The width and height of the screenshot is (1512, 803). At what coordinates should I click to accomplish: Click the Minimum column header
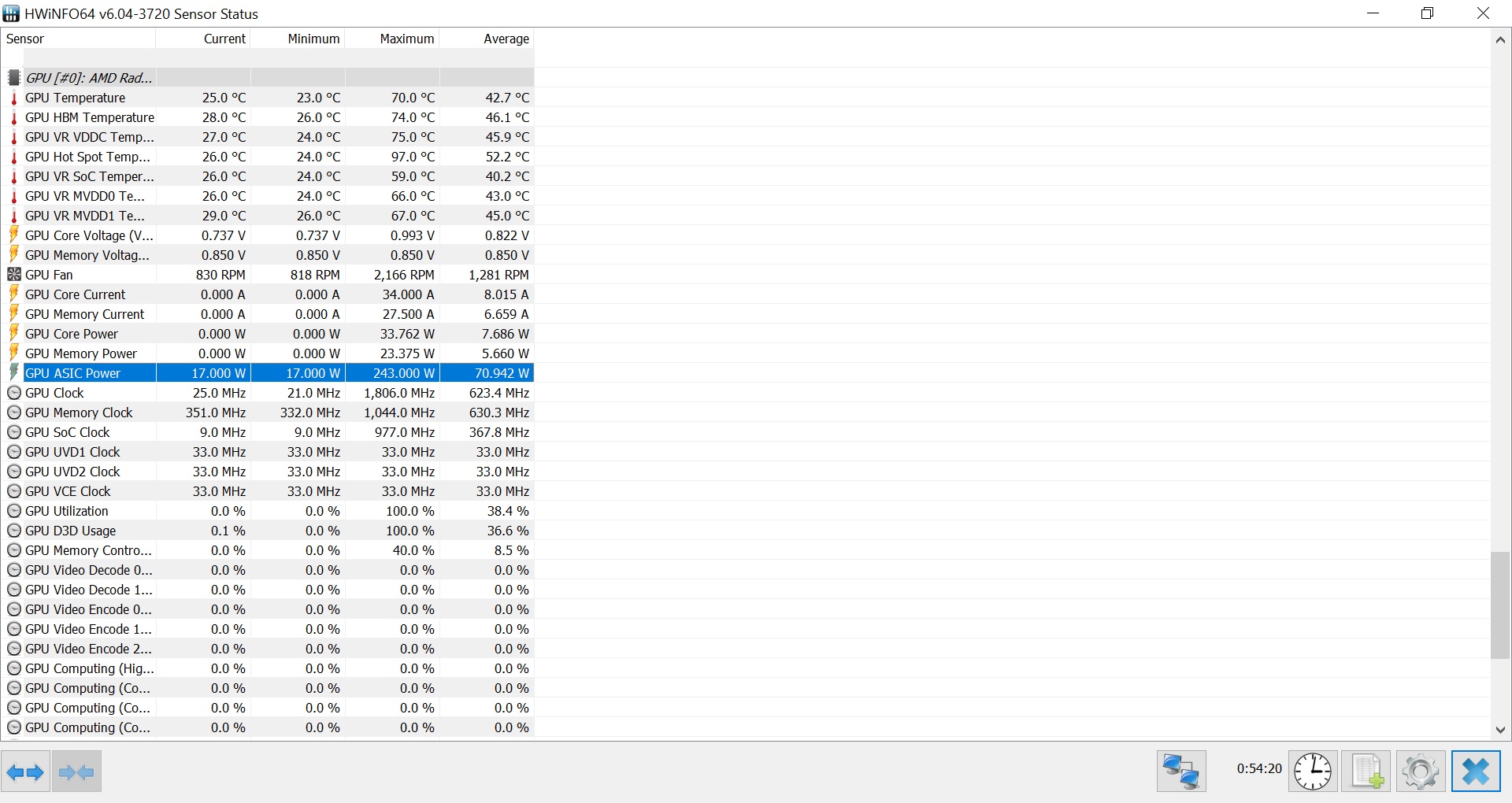(x=298, y=39)
